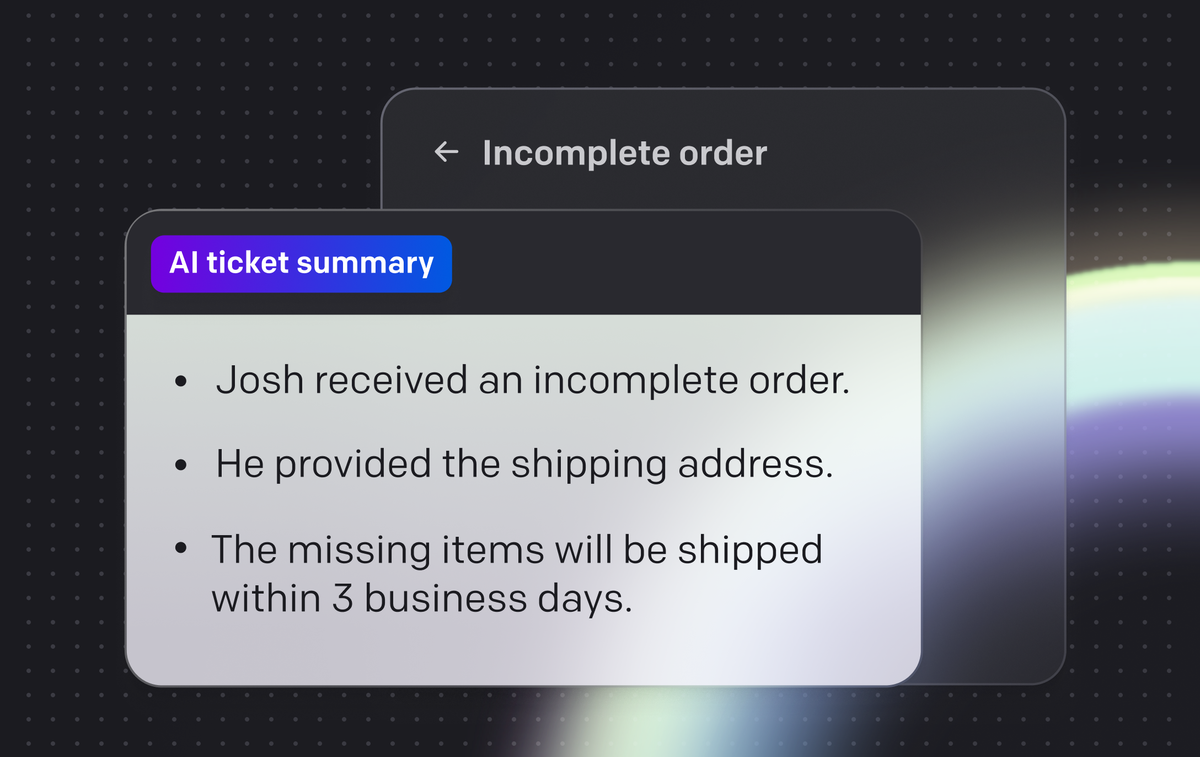Click the bullet dot before "Josh received"
Image resolution: width=1200 pixels, height=757 pixels.
pos(180,383)
